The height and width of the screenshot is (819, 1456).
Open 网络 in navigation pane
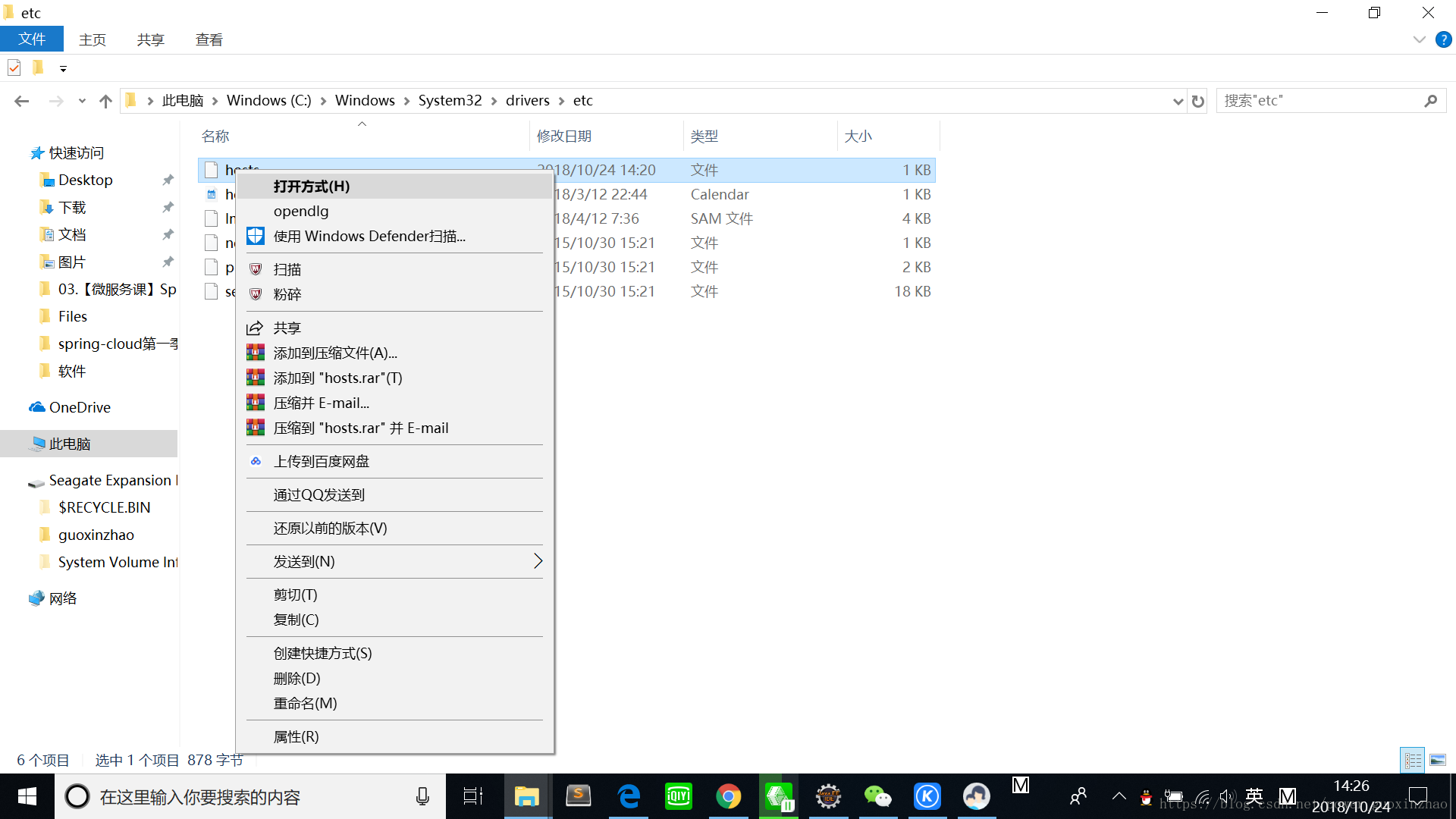62,598
